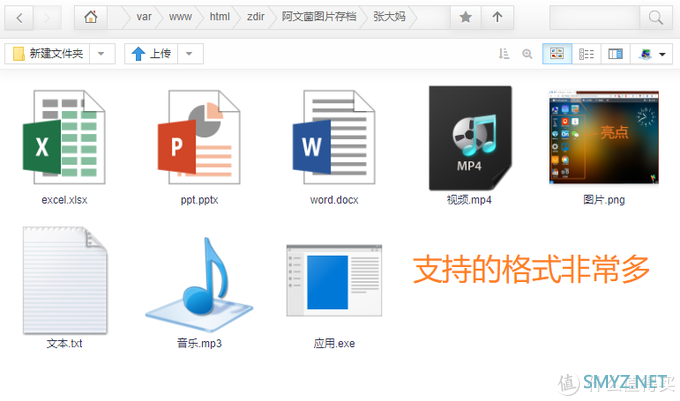680x401 pixels.
Task: Switch to icon grid view
Action: [x=557, y=54]
